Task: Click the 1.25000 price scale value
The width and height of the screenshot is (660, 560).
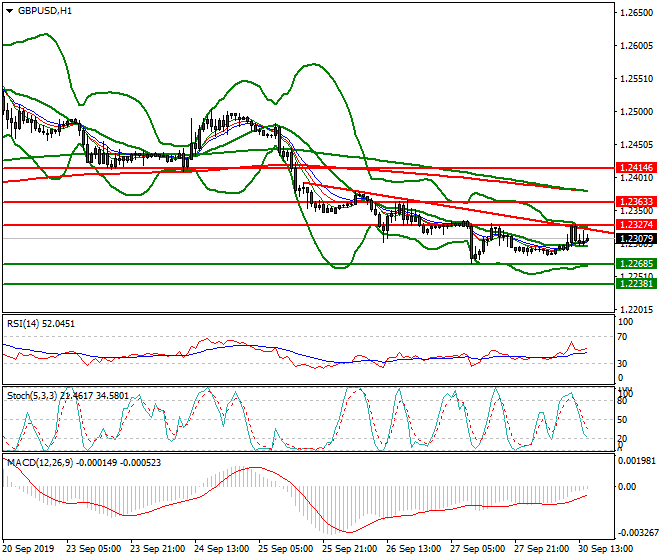Action: [636, 112]
